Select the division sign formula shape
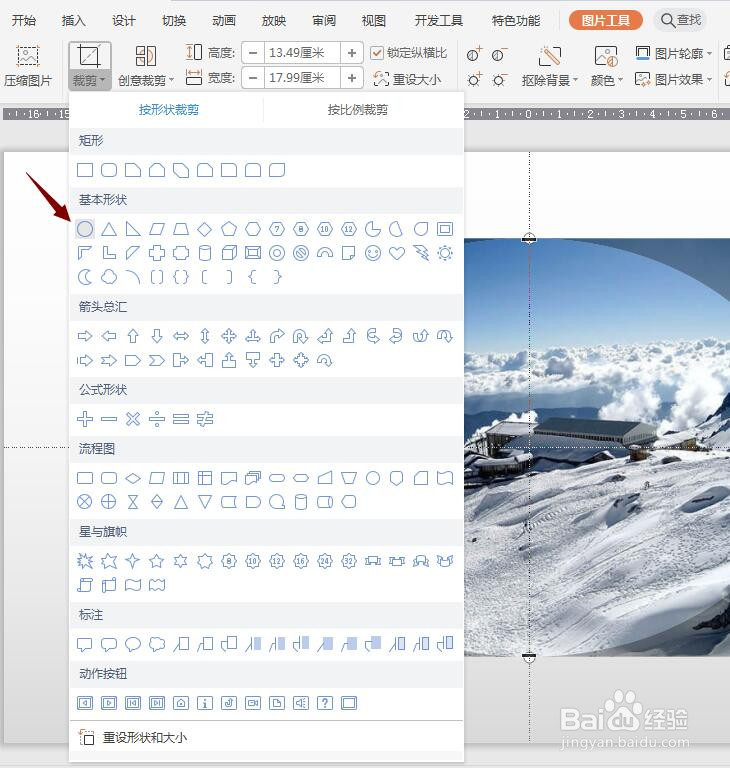730x768 pixels. pos(157,419)
